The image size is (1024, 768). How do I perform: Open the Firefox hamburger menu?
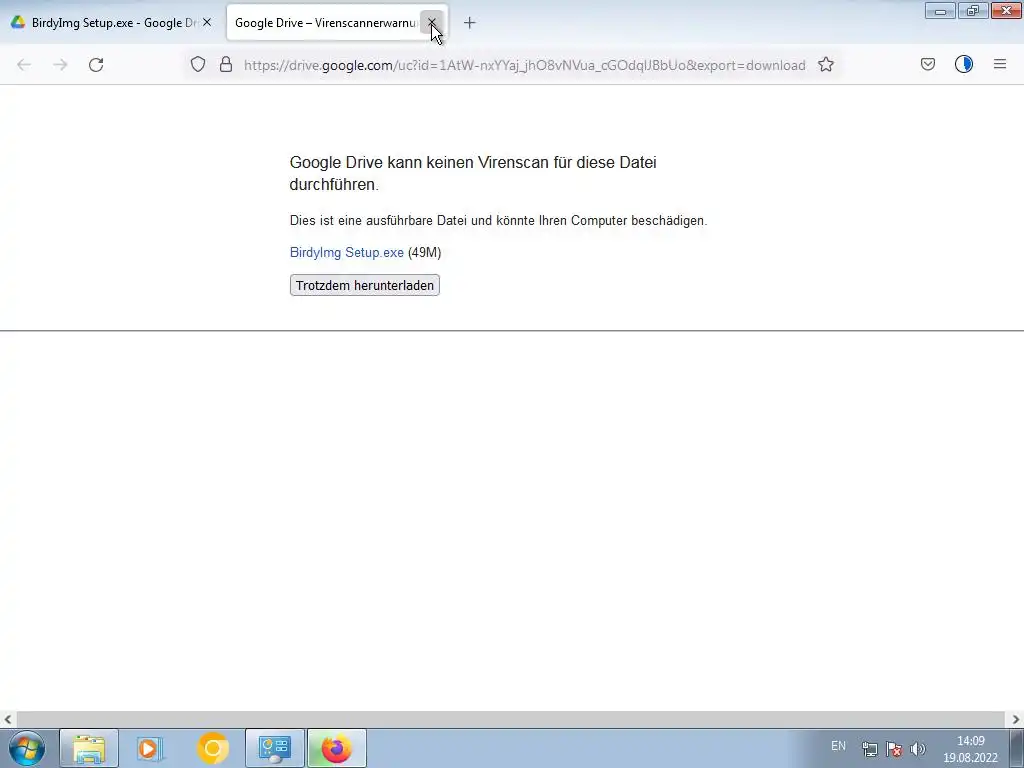[1000, 64]
